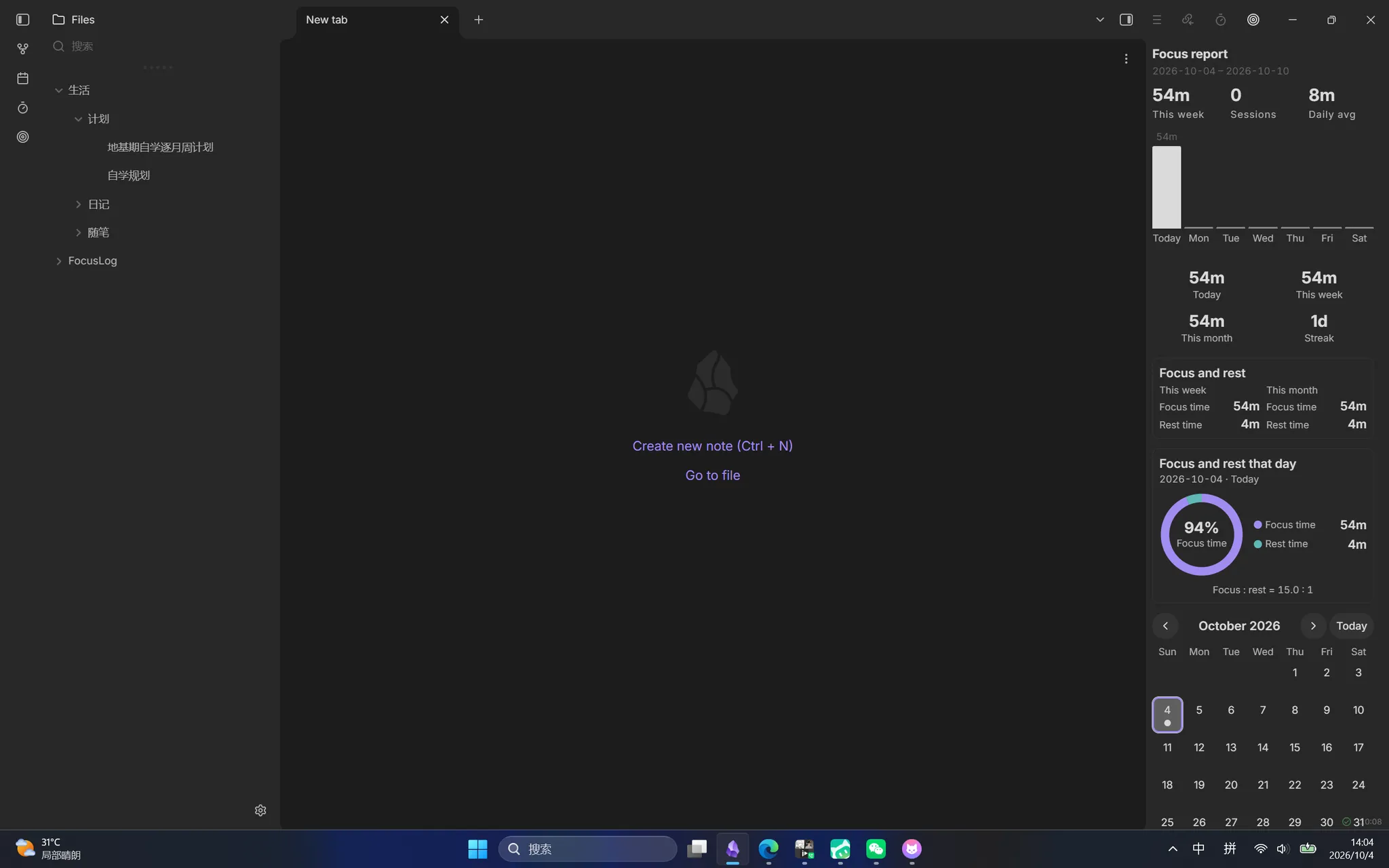Select October 15 in the calendar

[x=1295, y=747]
